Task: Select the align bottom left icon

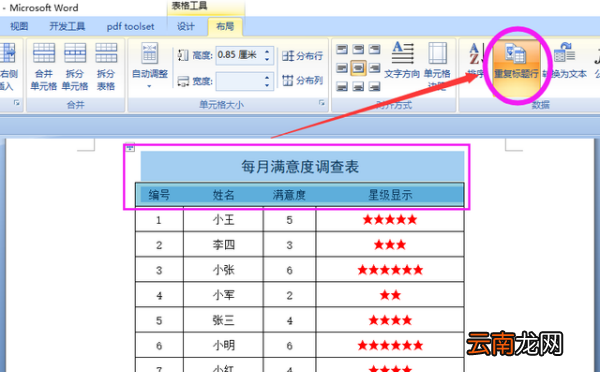Action: click(342, 86)
